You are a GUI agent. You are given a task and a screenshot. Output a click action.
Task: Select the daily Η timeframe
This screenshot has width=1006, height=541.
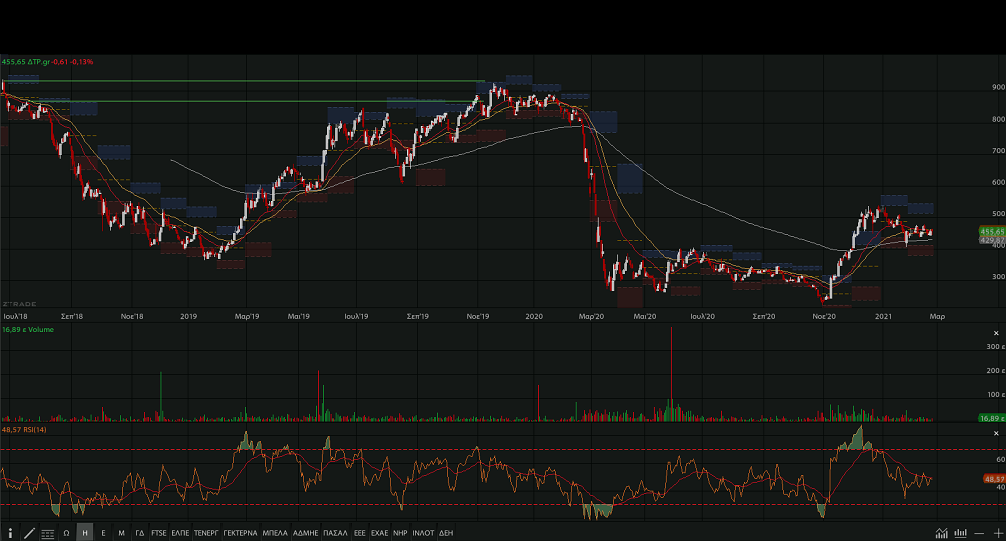click(x=85, y=533)
